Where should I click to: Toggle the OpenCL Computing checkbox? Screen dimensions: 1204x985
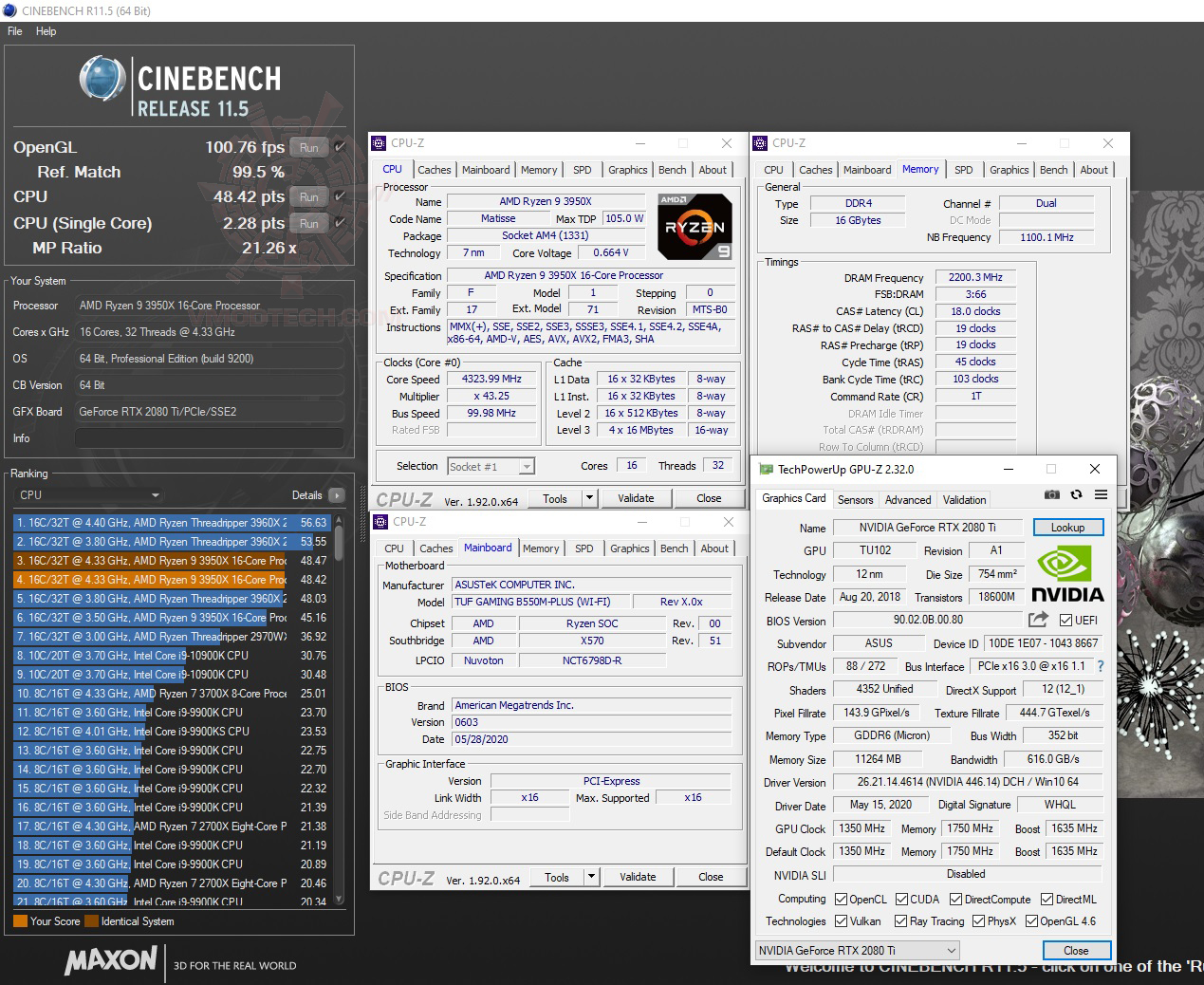(840, 899)
